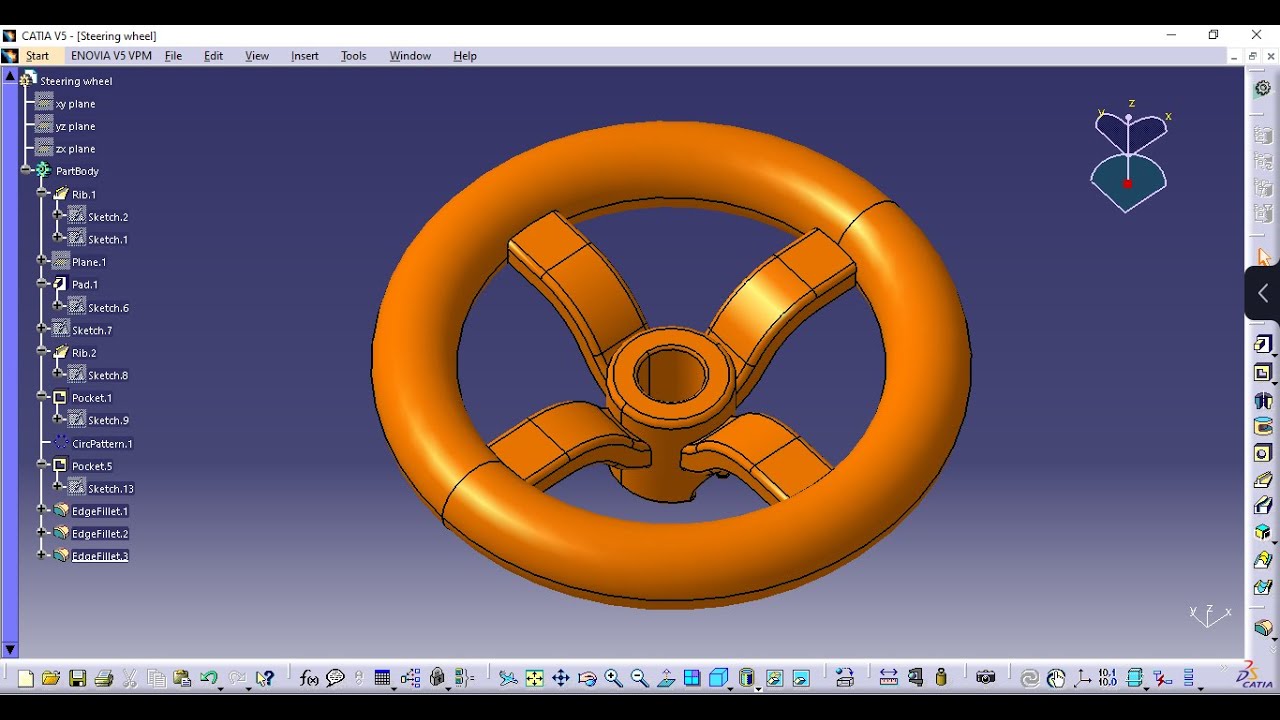Click the Axis System icon

1083,679
